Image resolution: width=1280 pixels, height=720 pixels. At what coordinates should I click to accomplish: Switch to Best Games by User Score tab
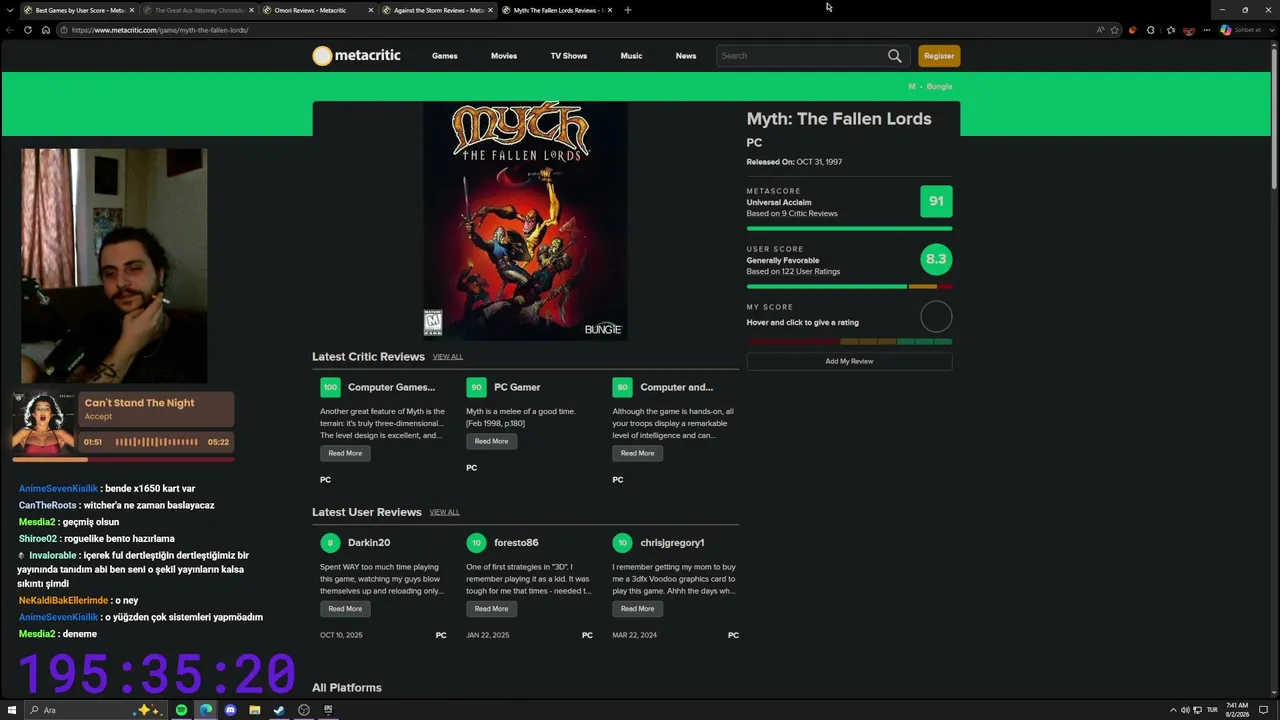click(80, 10)
